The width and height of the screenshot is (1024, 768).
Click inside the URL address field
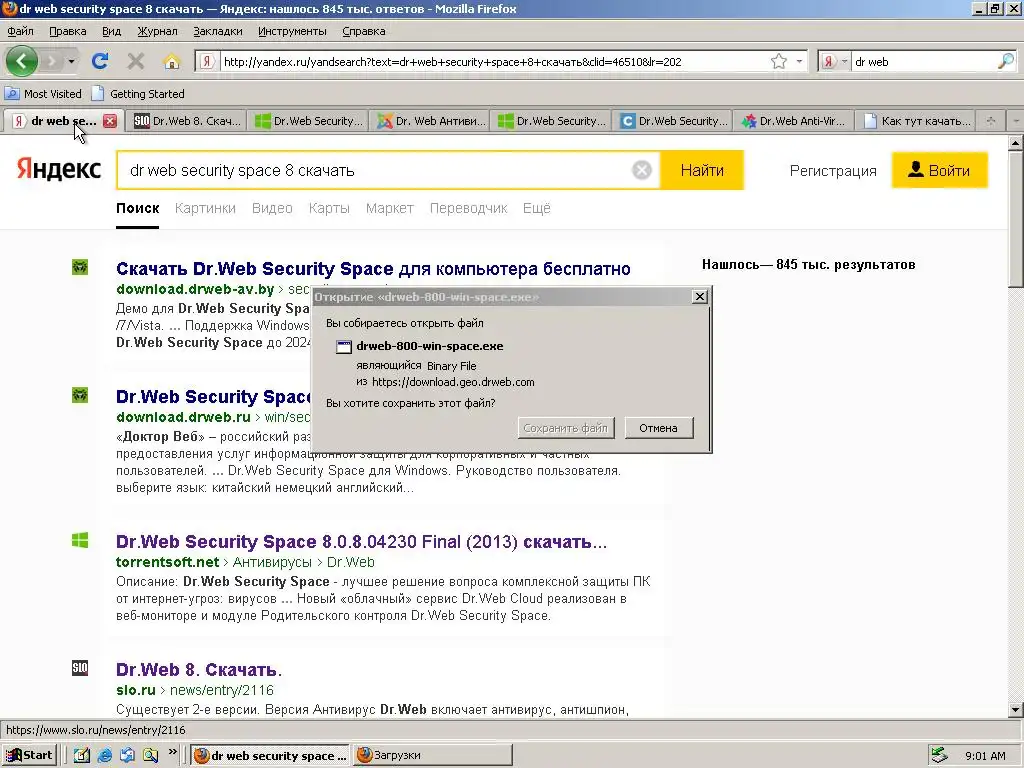(493, 61)
